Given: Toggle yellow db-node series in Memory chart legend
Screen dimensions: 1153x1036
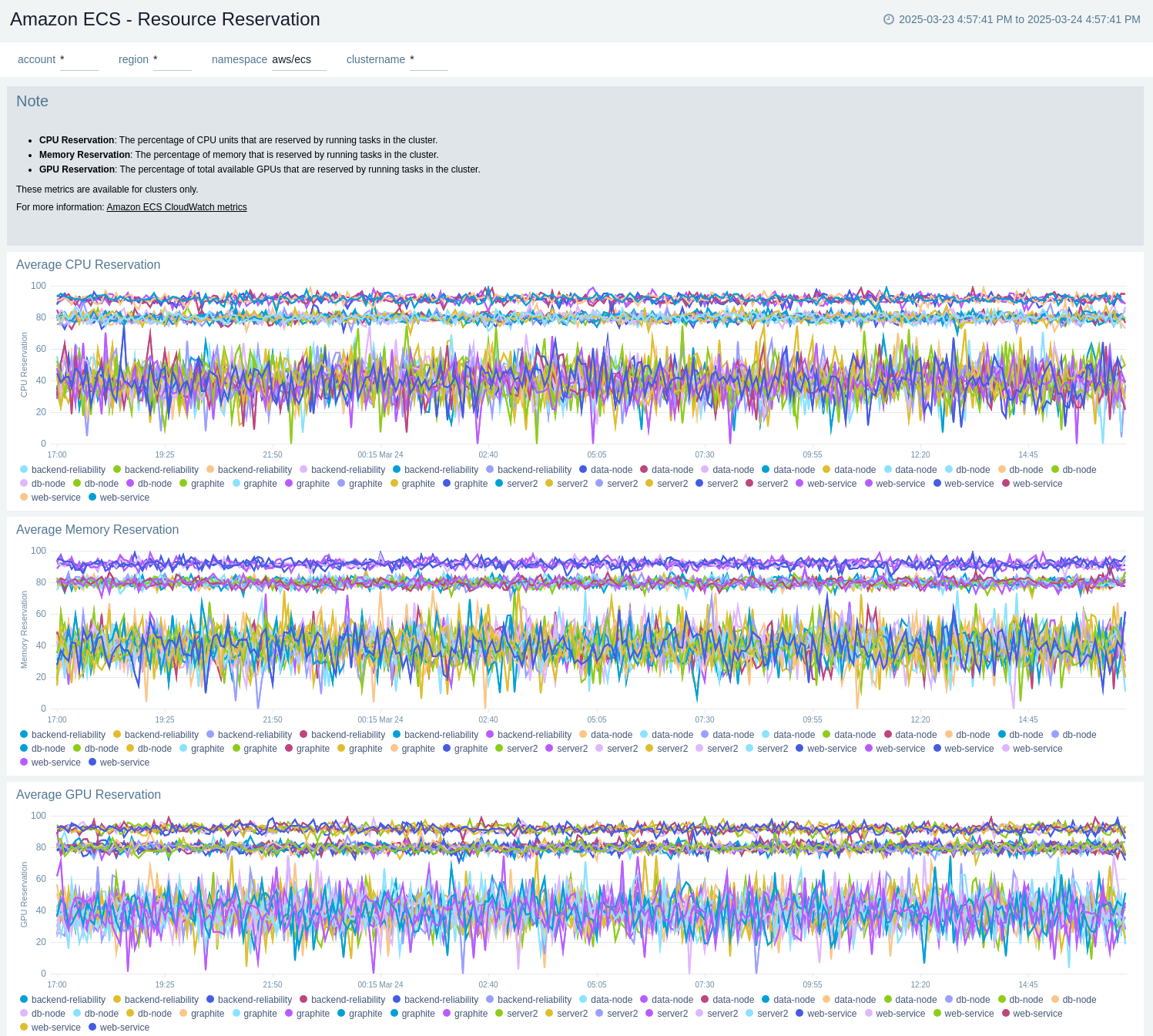Looking at the screenshot, I should pyautogui.click(x=149, y=749).
